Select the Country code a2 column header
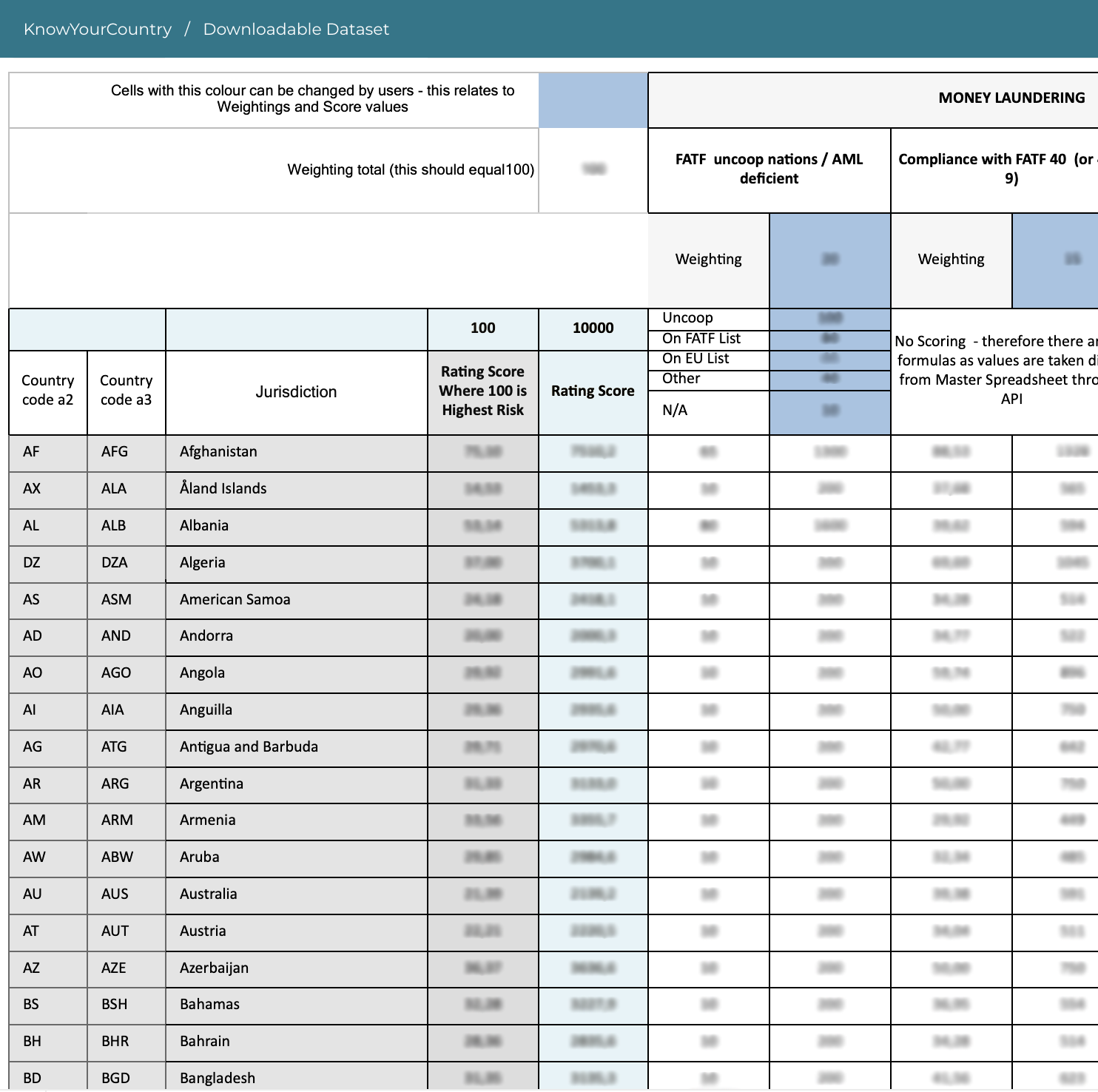The height and width of the screenshot is (1092, 1098). pos(48,392)
